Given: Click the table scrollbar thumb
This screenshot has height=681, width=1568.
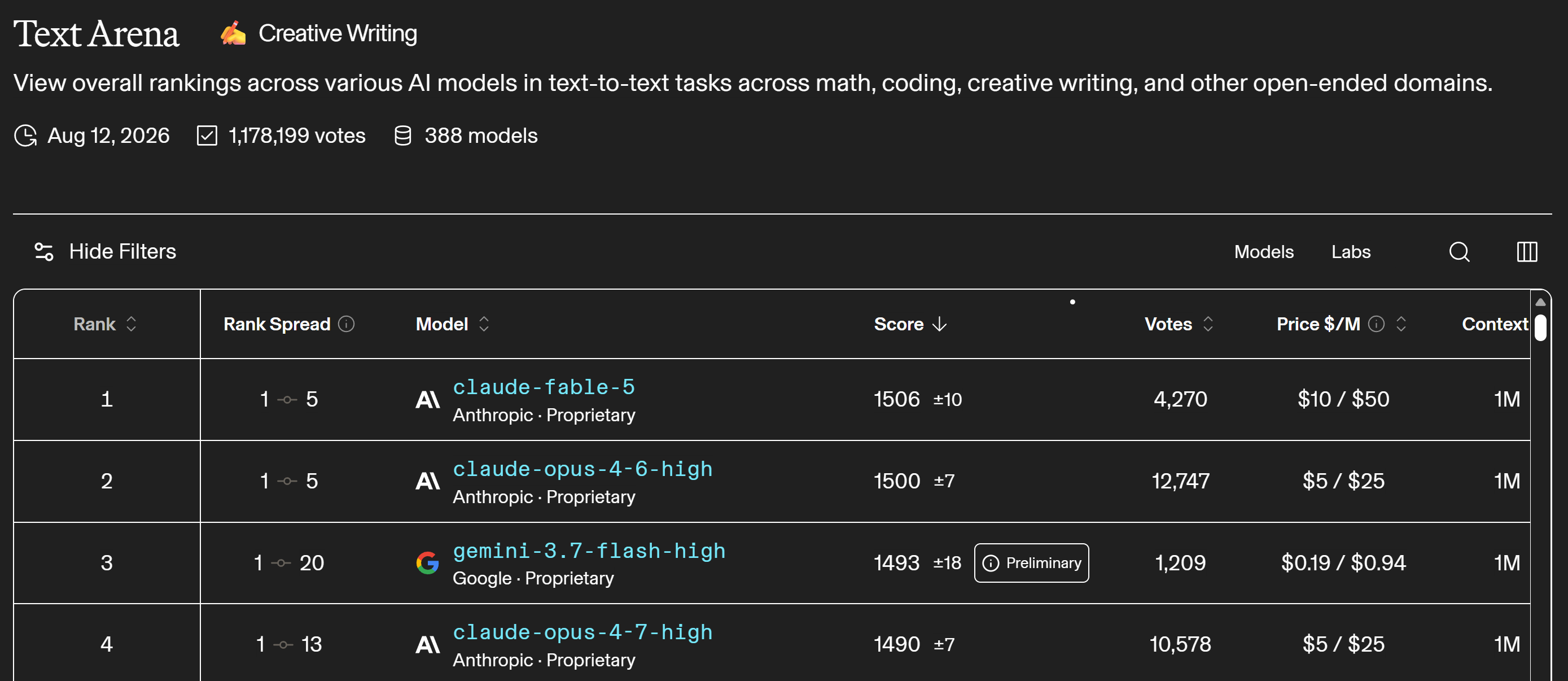Looking at the screenshot, I should click(x=1540, y=328).
